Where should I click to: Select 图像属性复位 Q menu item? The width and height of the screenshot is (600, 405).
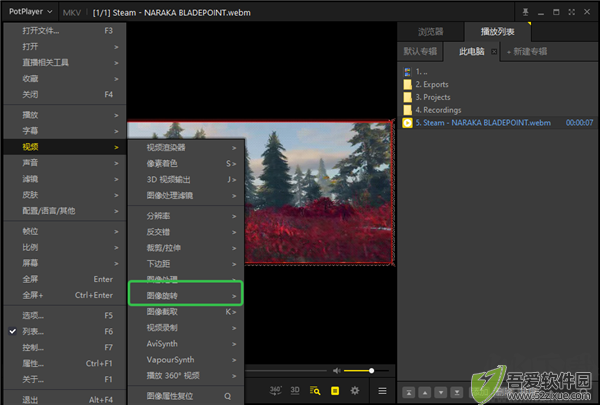[186, 396]
